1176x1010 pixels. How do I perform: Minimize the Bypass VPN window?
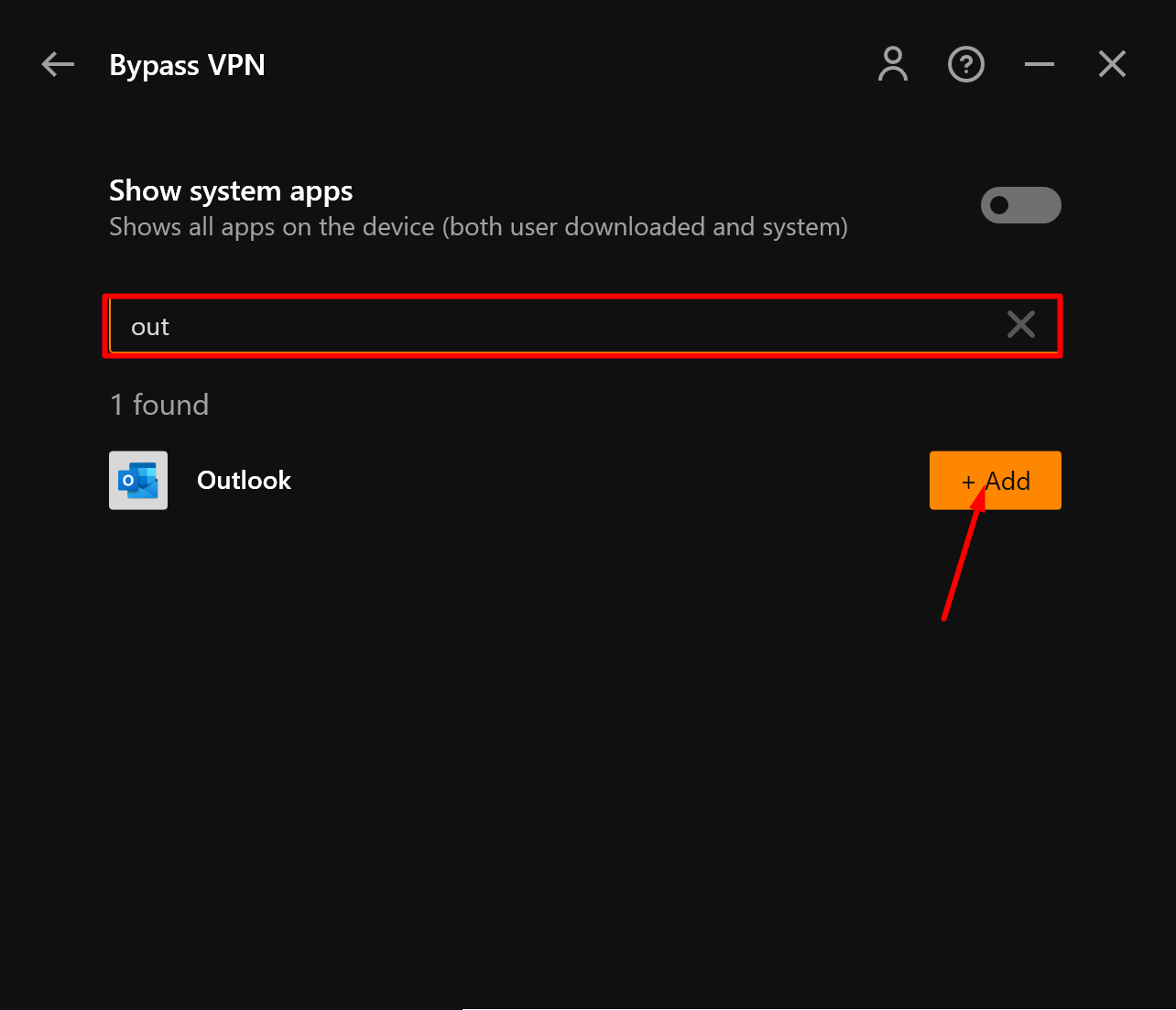pyautogui.click(x=1040, y=64)
